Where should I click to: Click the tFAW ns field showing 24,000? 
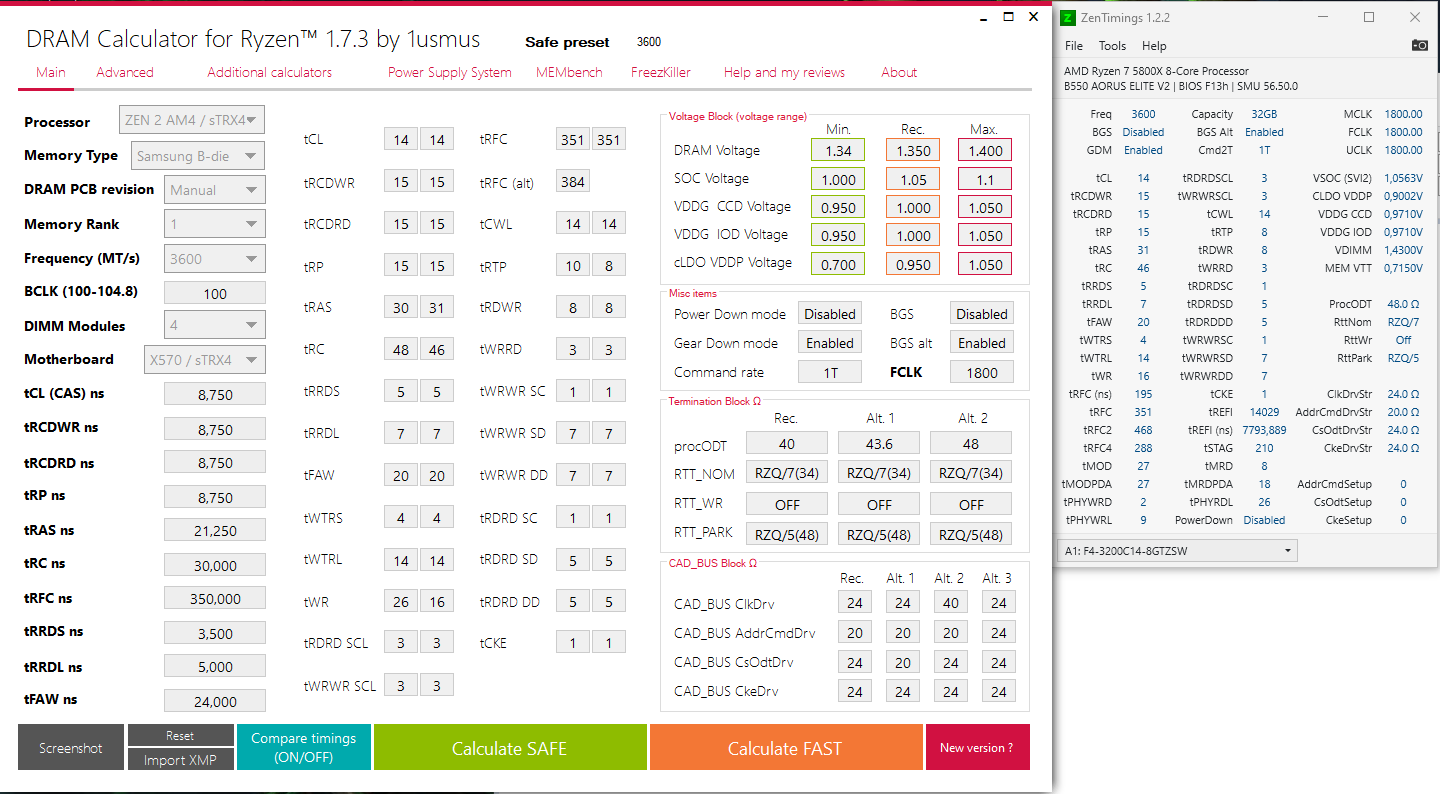215,701
